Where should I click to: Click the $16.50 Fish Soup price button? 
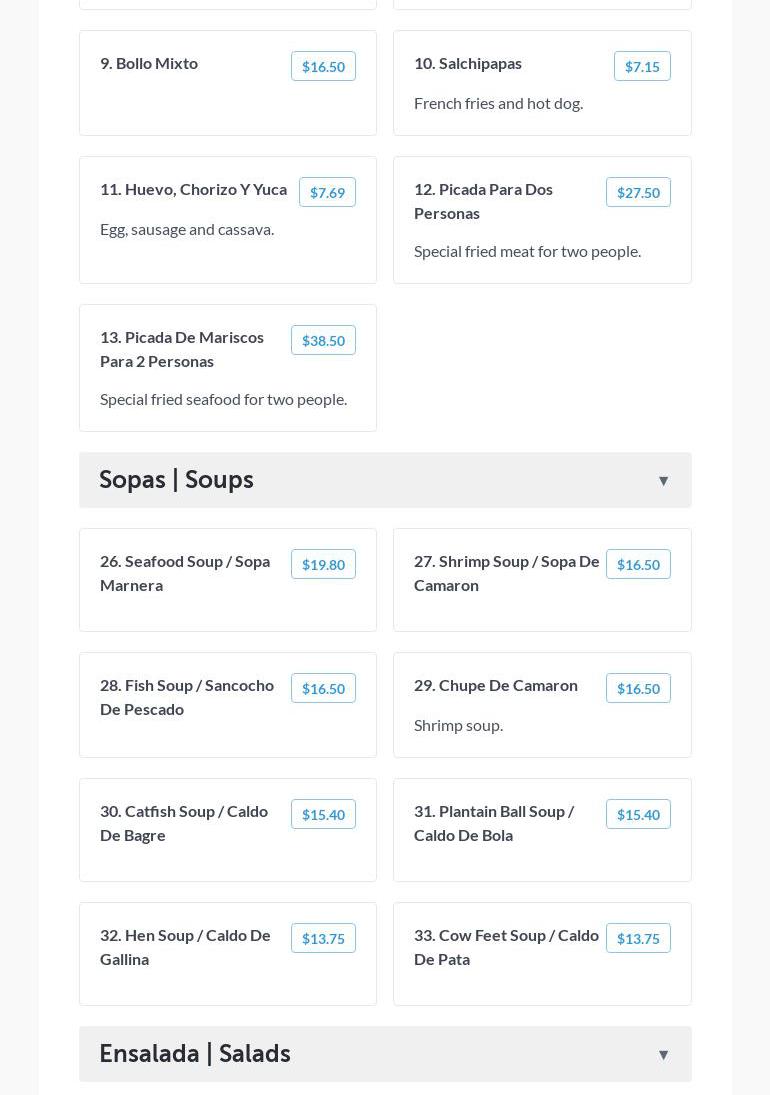pos(323,689)
